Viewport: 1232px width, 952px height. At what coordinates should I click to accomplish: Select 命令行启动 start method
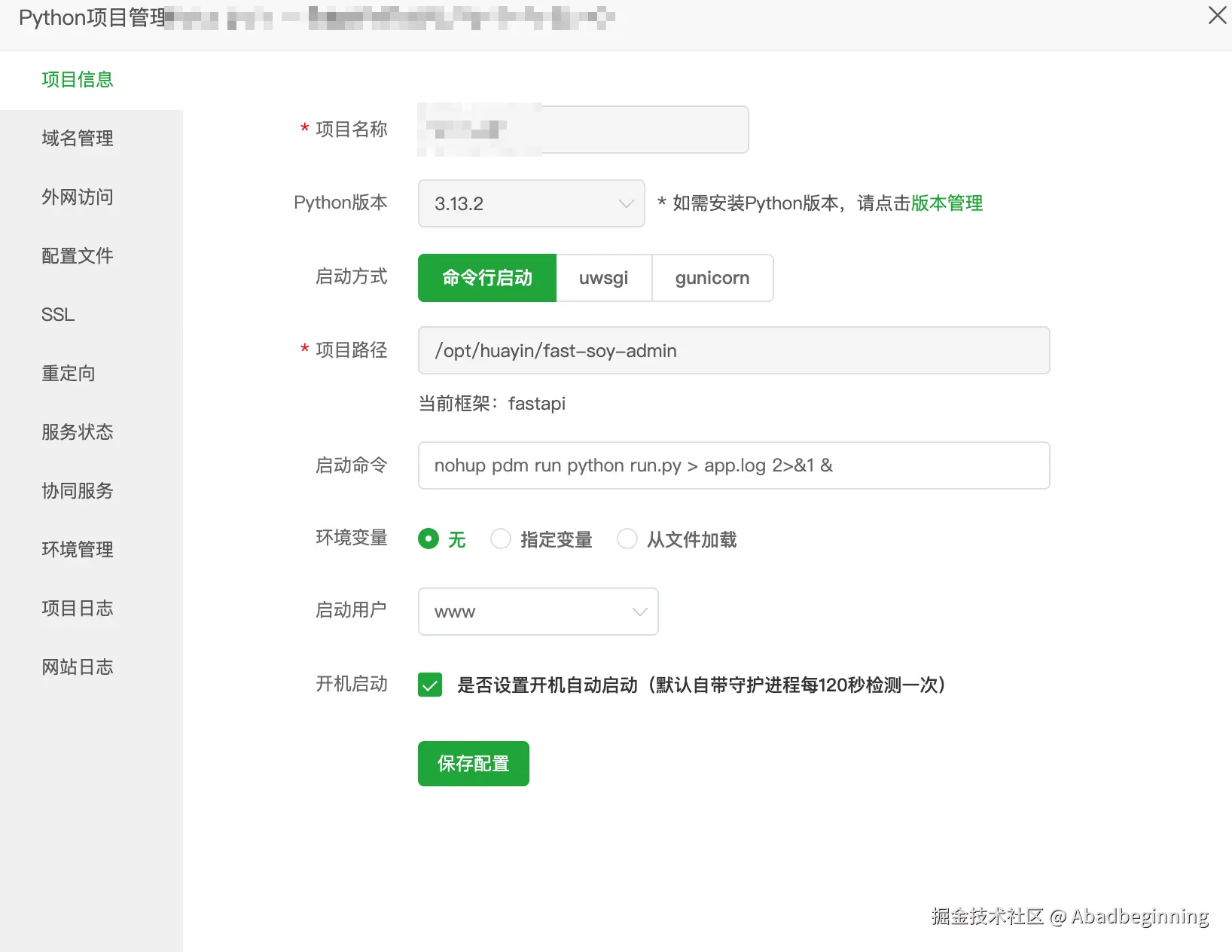point(487,278)
